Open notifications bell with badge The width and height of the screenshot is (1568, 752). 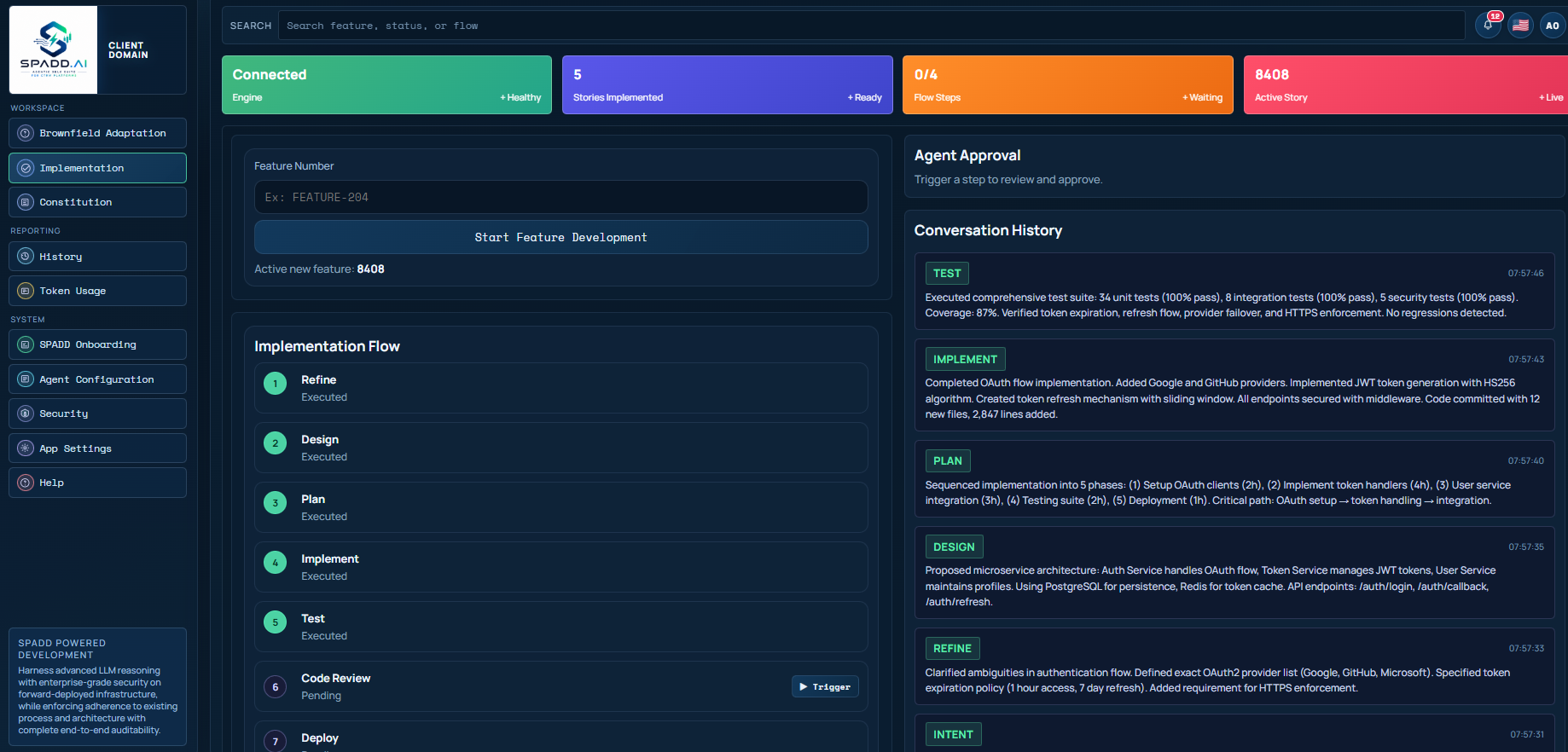pos(1489,26)
